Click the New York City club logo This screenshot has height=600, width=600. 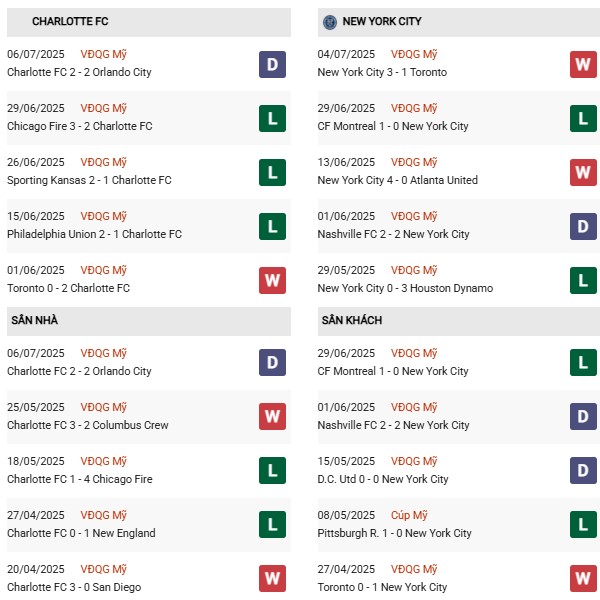click(330, 22)
